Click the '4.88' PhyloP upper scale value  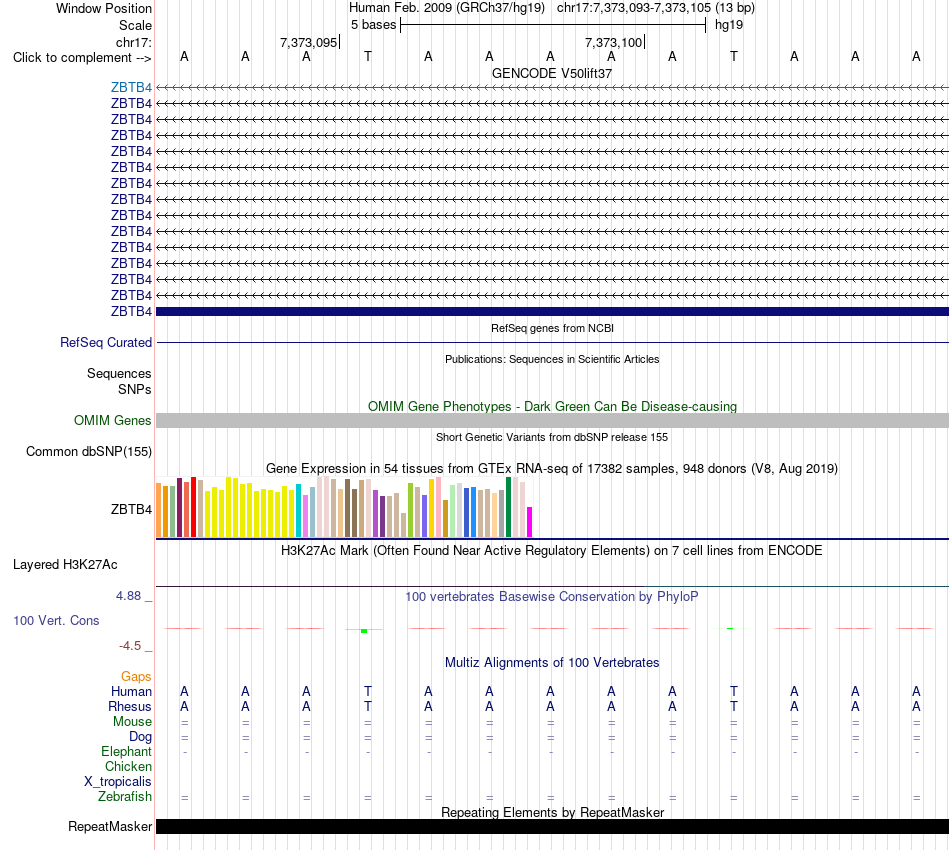[x=128, y=596]
